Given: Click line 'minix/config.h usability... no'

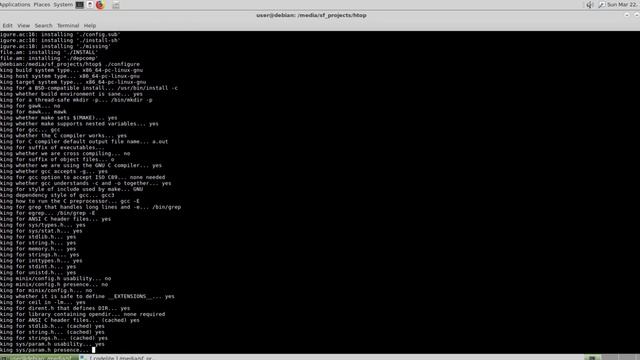Looking at the screenshot, I should [x=56, y=279].
